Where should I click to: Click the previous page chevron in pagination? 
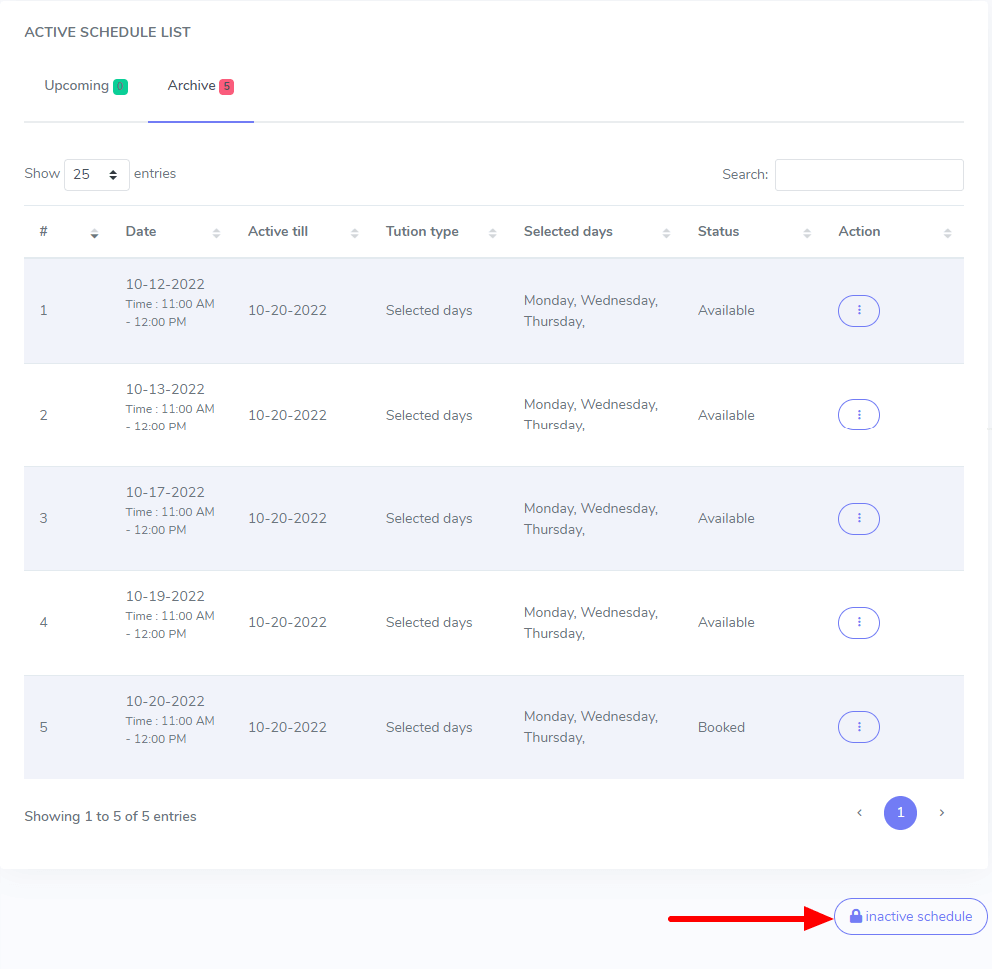pos(859,813)
